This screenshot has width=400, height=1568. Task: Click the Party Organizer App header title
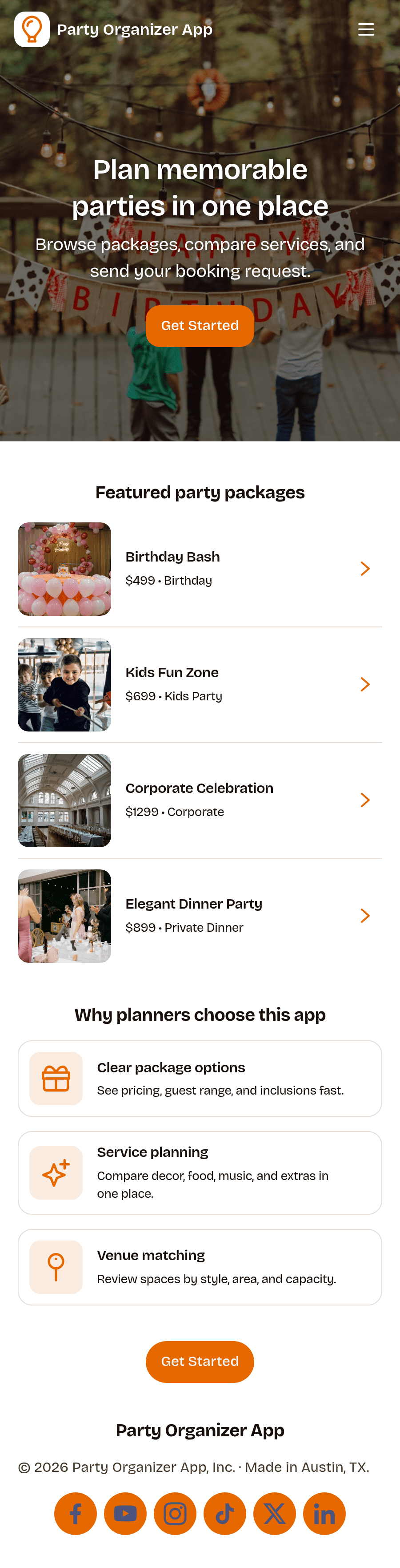(x=135, y=29)
